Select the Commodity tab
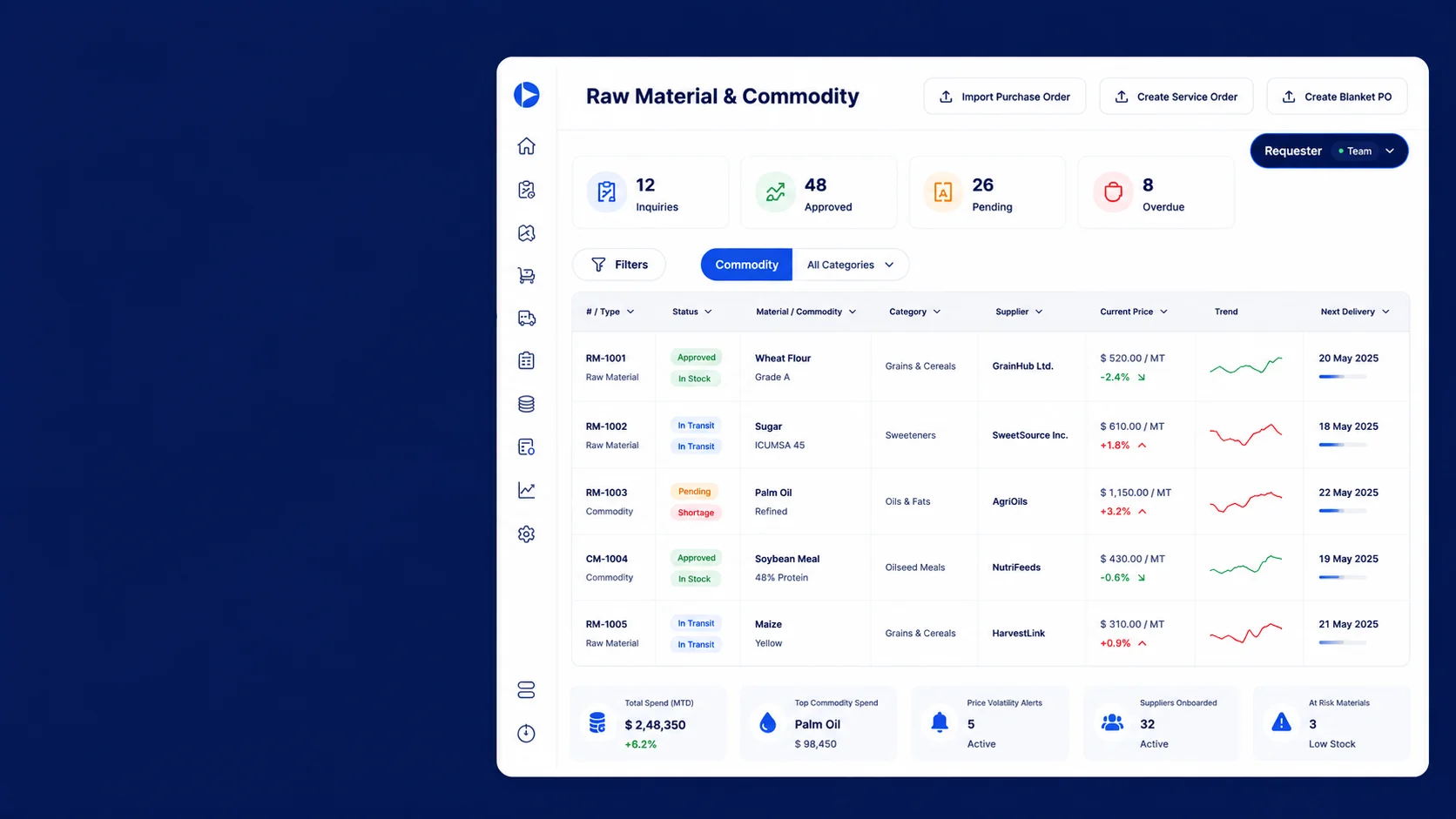1456x819 pixels. pos(746,265)
